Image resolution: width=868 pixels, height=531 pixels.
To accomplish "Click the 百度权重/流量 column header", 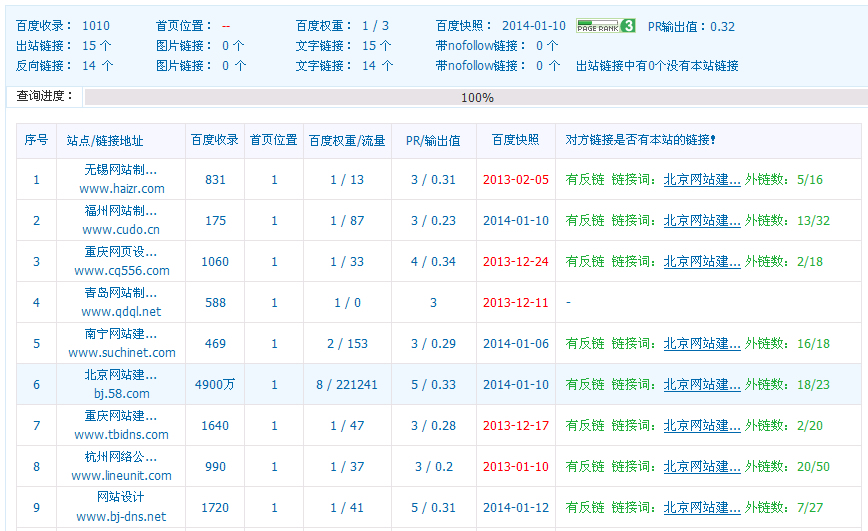I will click(x=347, y=141).
